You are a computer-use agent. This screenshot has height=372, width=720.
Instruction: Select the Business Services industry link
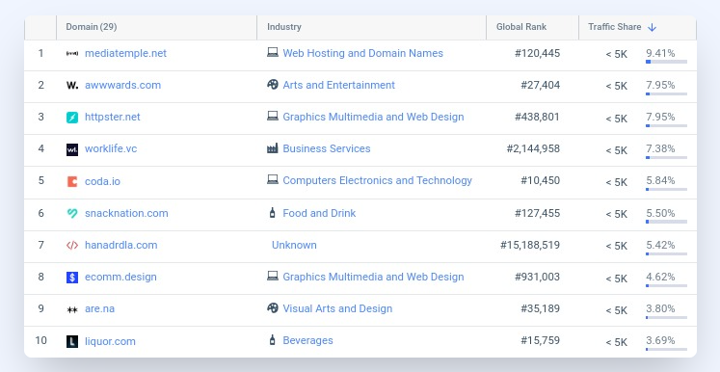326,148
